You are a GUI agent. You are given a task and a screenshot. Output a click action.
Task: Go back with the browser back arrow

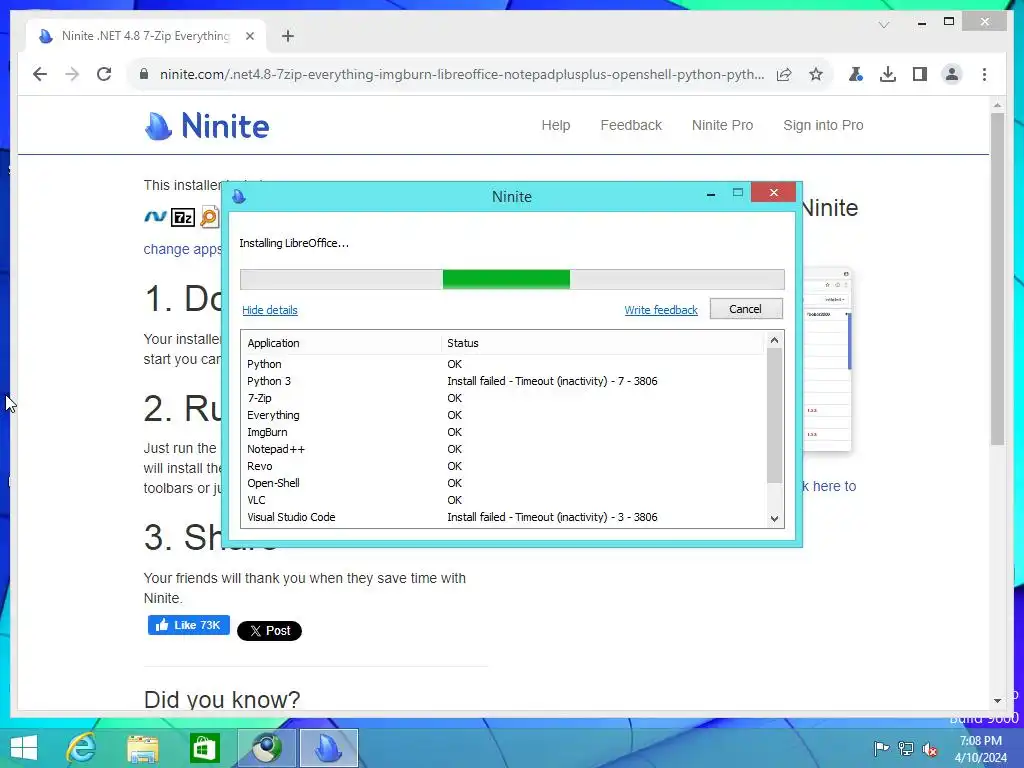tap(40, 74)
